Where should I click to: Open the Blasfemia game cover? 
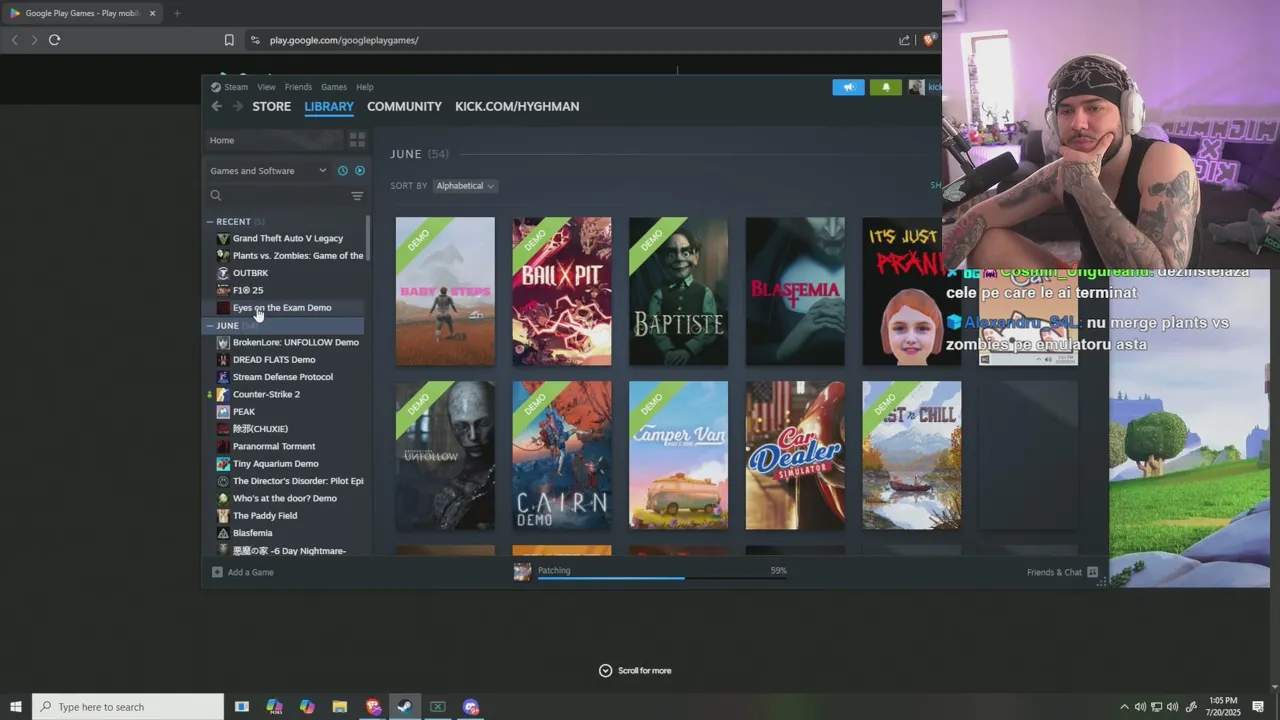pyautogui.click(x=795, y=291)
